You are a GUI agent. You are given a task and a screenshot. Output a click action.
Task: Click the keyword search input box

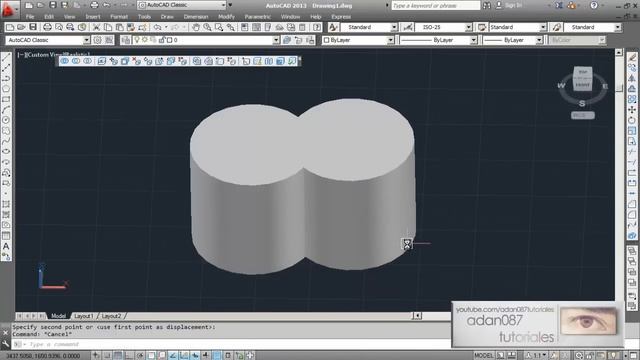[436, 5]
